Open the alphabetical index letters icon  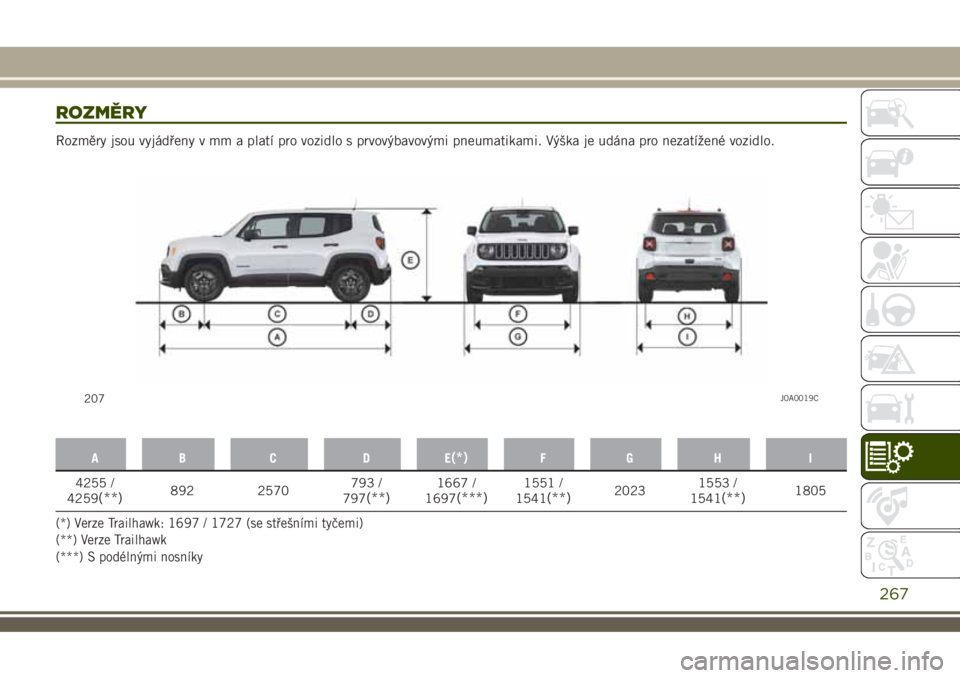[910, 555]
